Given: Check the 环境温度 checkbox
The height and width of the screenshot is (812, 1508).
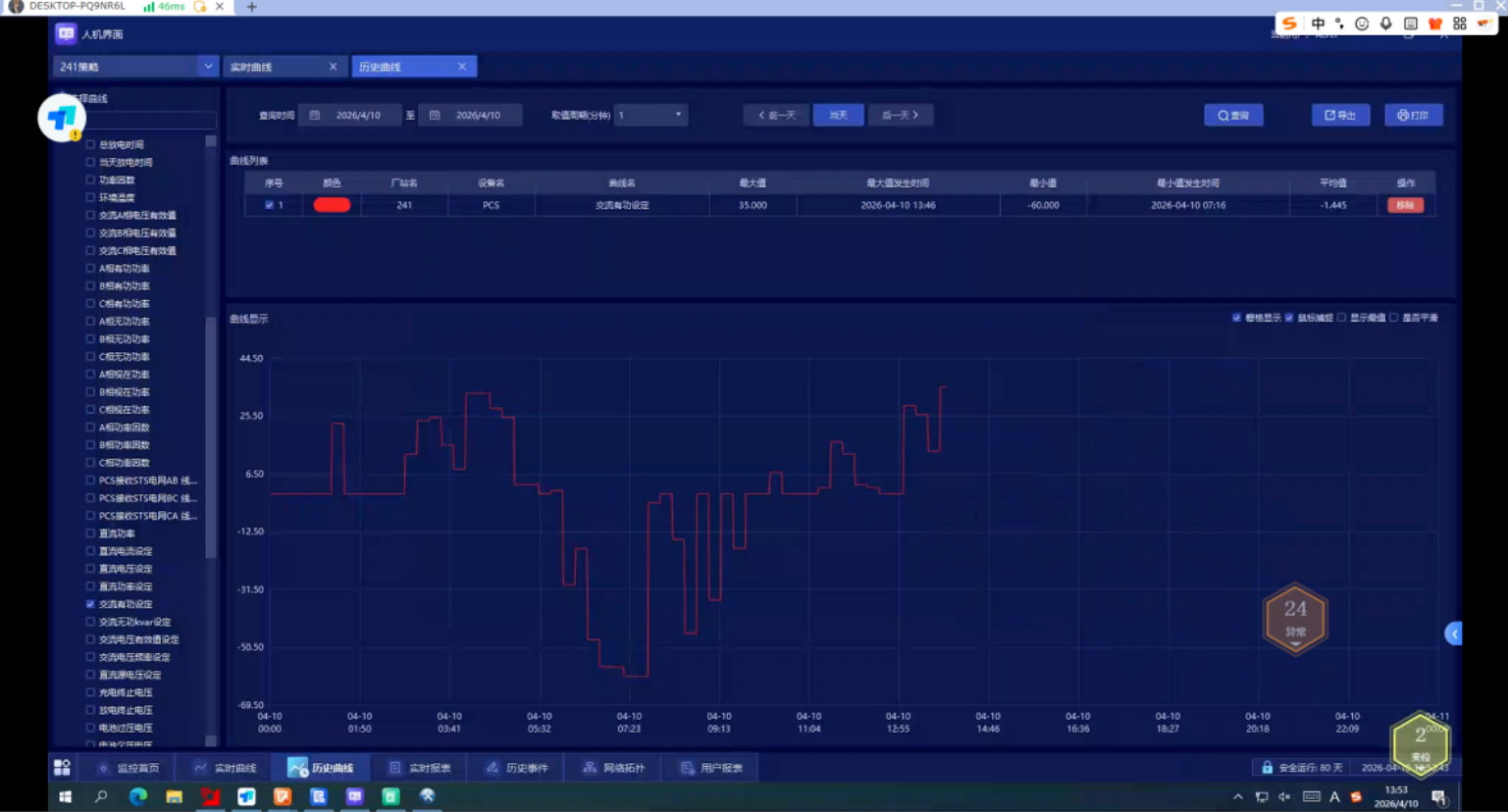Looking at the screenshot, I should (x=90, y=197).
